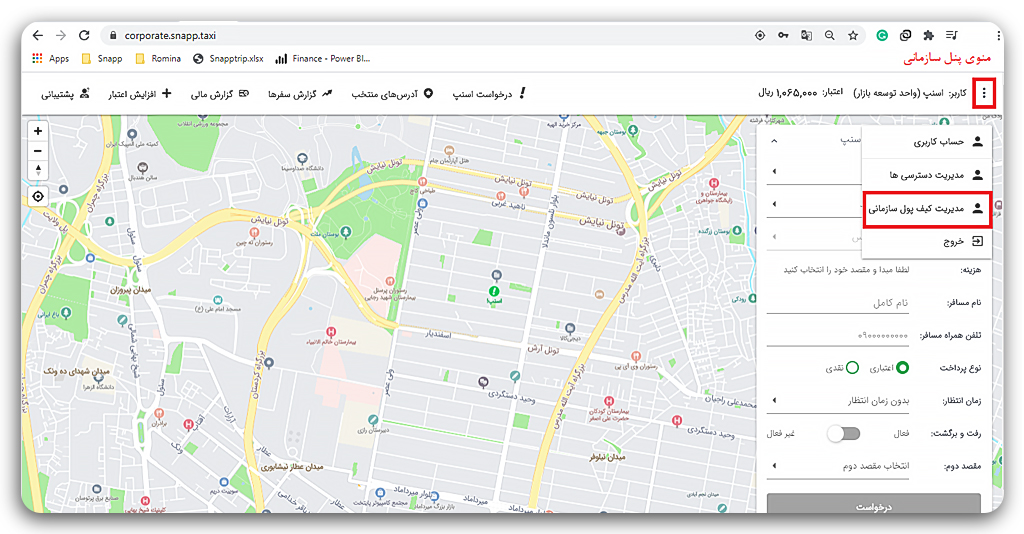Expand the second form row arrow
The width and height of the screenshot is (1024, 534).
pyautogui.click(x=775, y=172)
